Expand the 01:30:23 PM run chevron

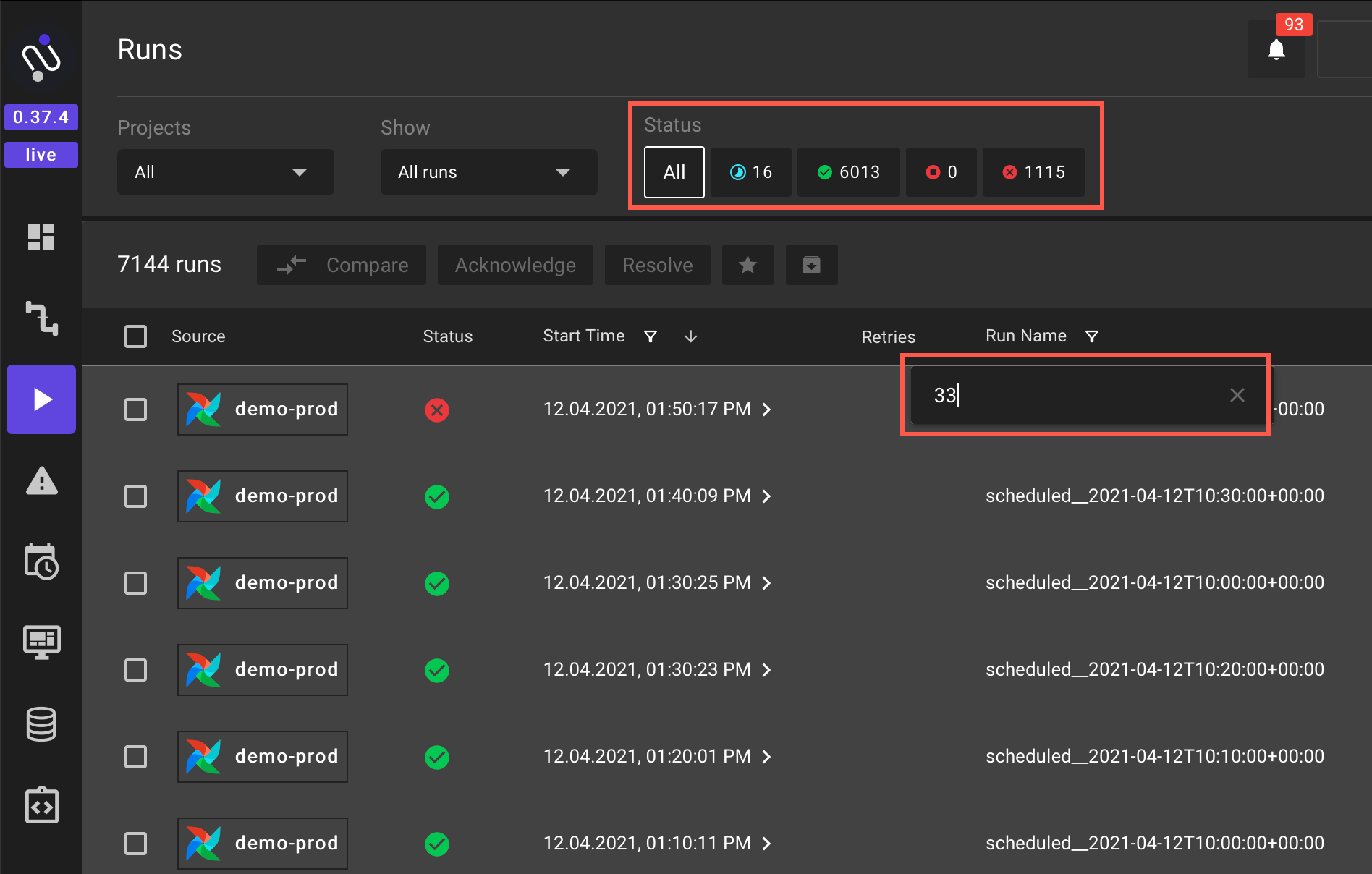click(x=767, y=670)
